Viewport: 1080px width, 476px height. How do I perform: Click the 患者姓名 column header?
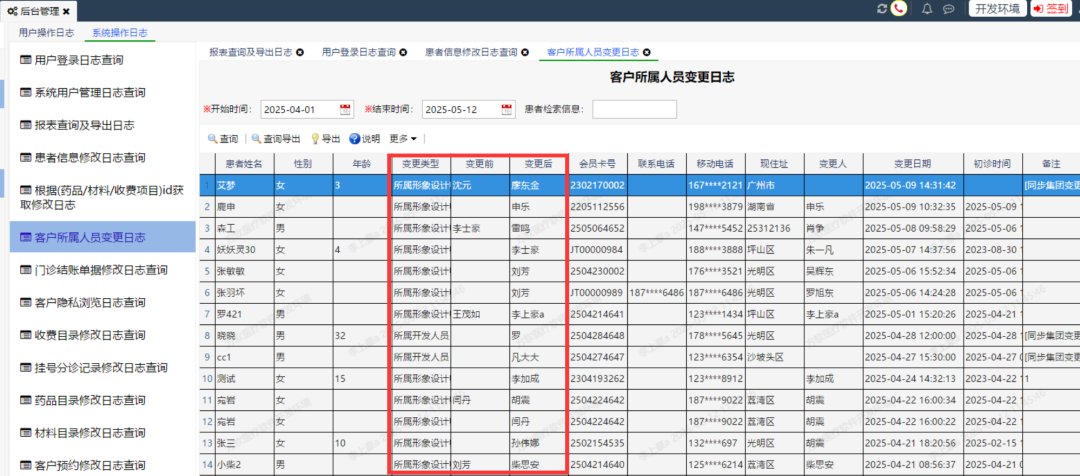click(244, 164)
